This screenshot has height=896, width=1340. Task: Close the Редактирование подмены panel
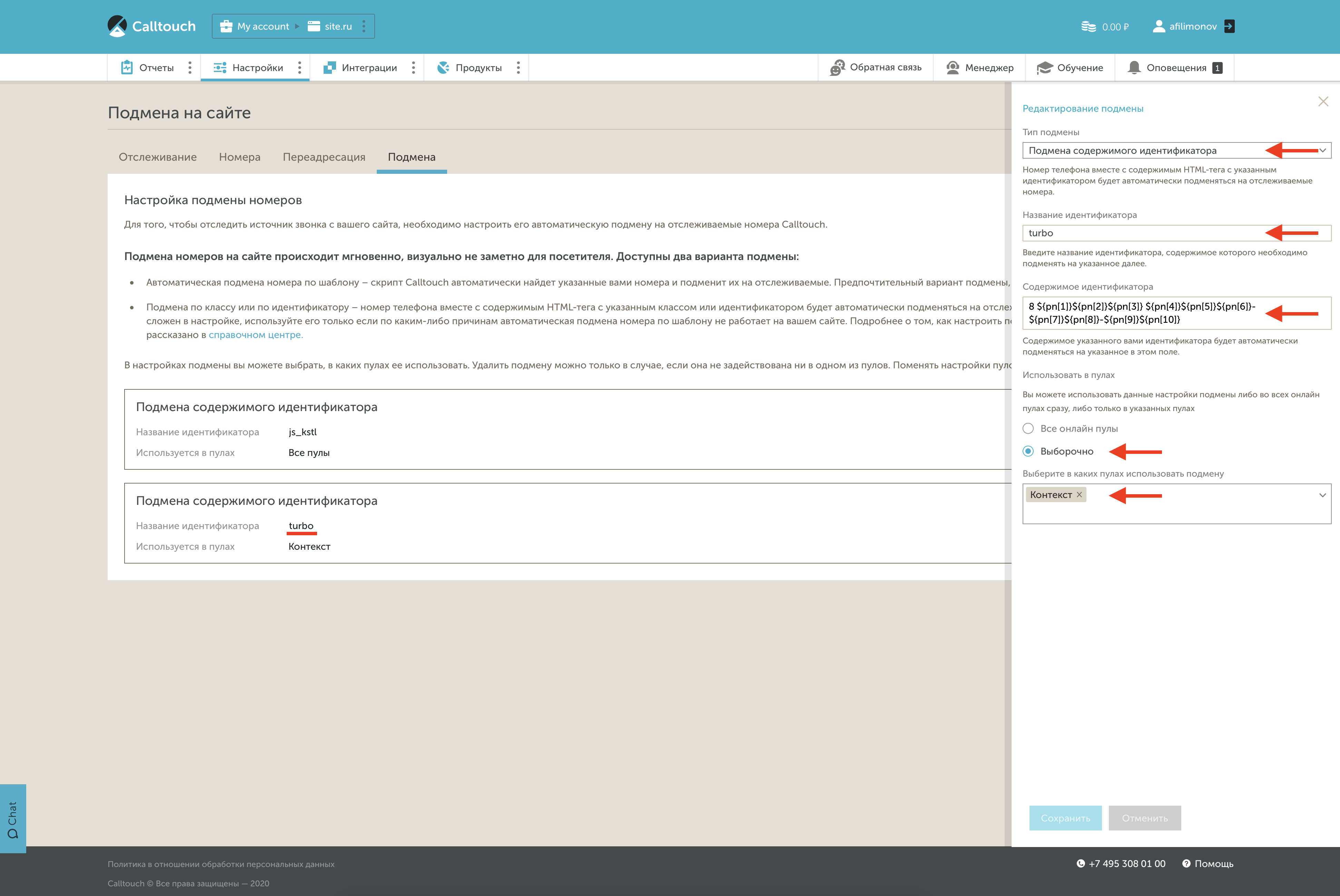pos(1323,101)
